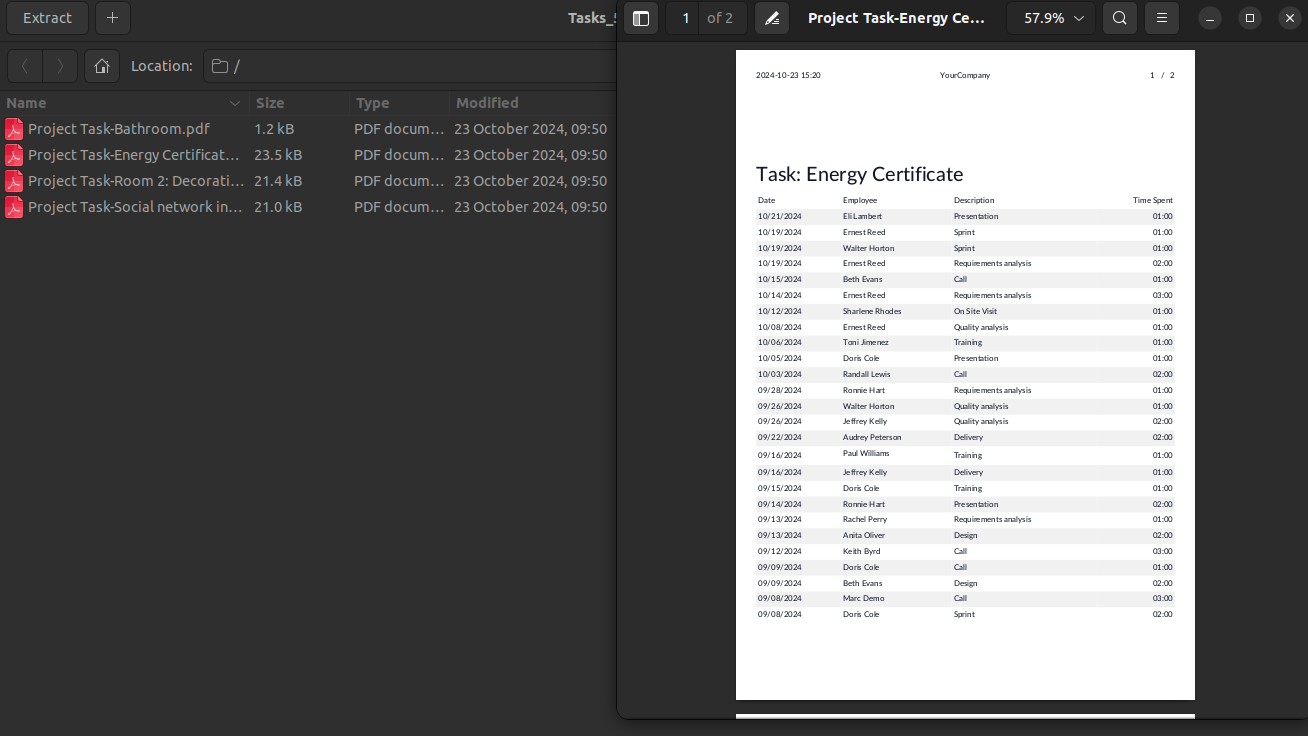1308x736 pixels.
Task: Click the 10/12/2024 date cell
Action: pos(780,311)
